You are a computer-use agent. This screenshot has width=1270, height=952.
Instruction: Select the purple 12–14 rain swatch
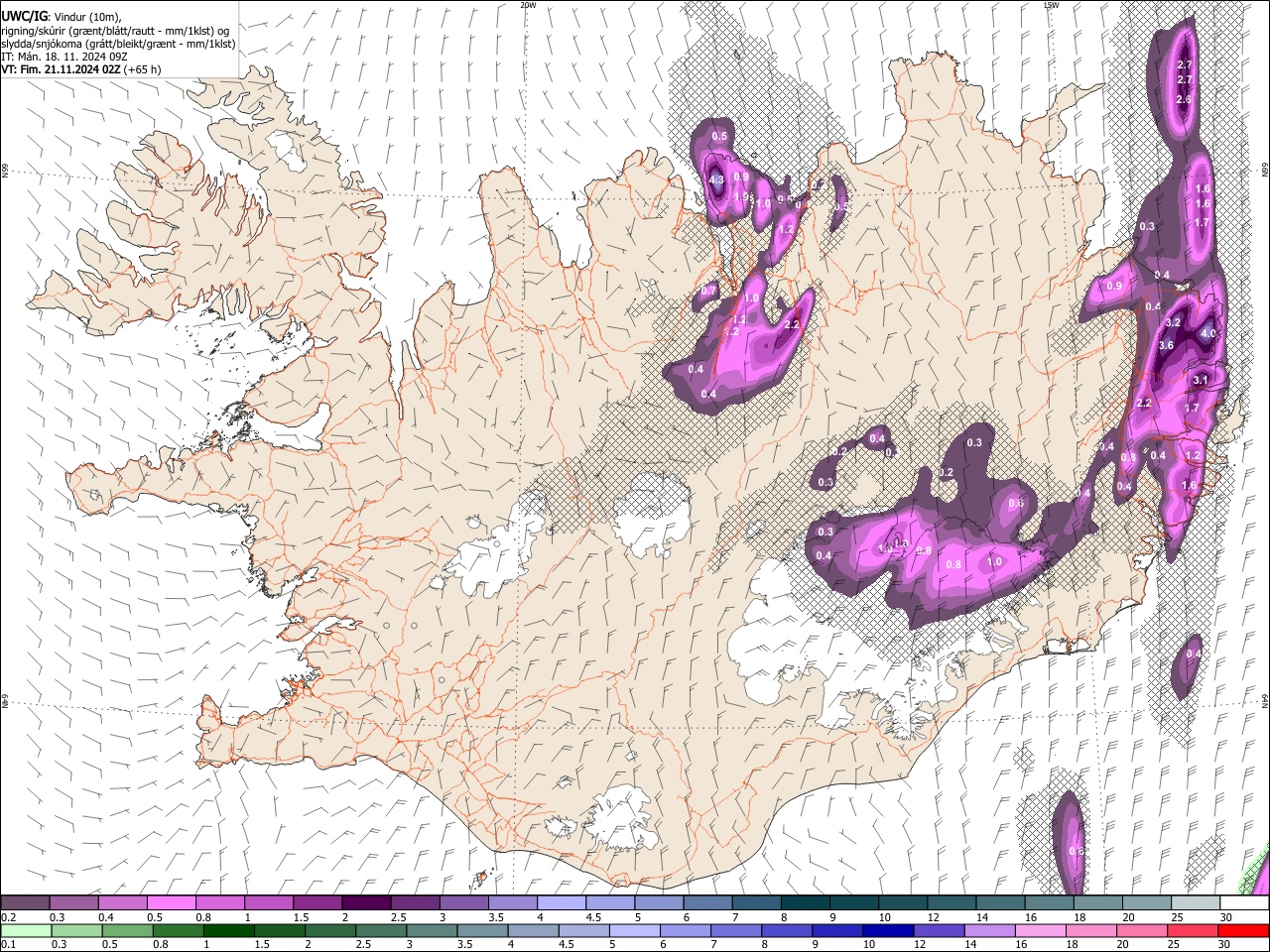(938, 930)
